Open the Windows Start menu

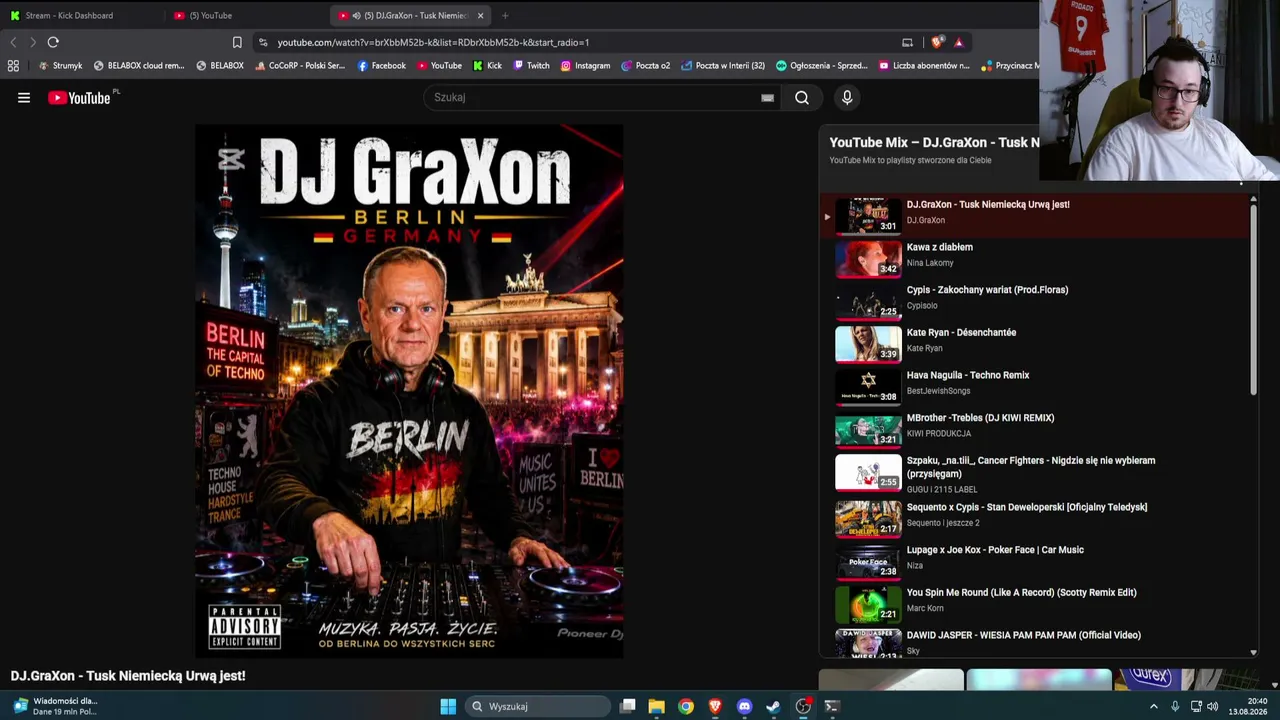pyautogui.click(x=448, y=706)
